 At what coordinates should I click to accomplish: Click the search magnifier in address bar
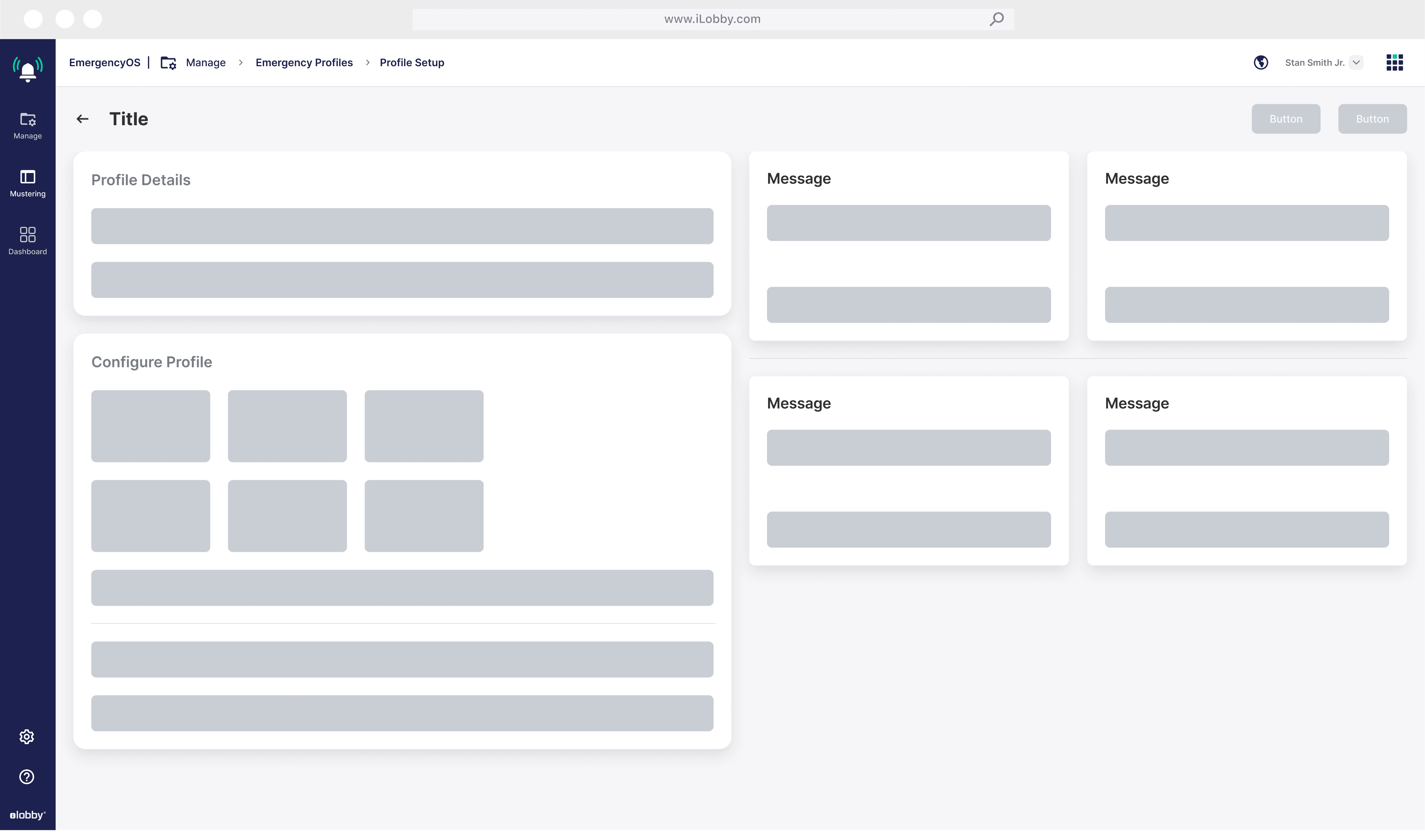[x=996, y=19]
